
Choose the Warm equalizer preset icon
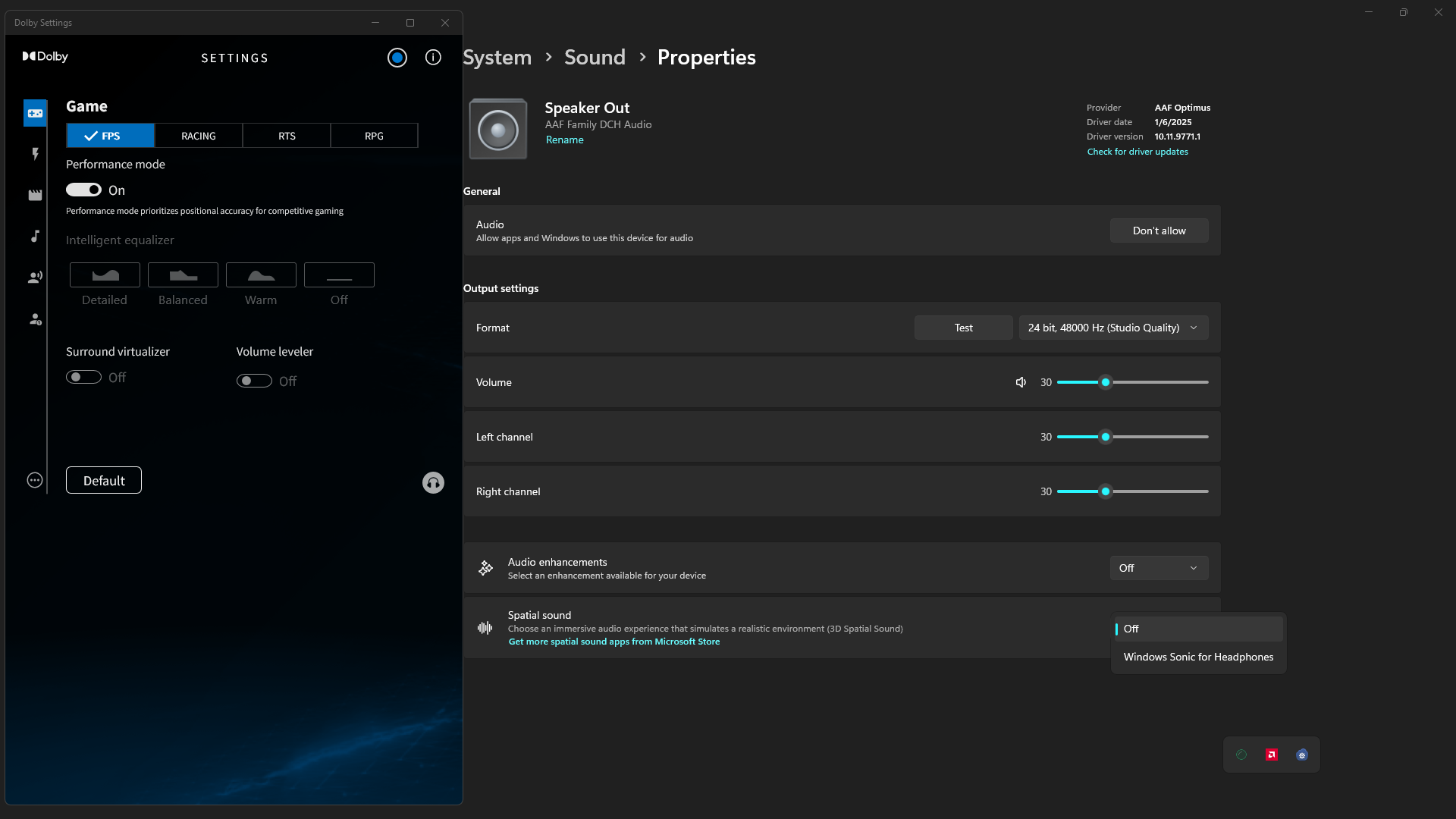click(261, 275)
